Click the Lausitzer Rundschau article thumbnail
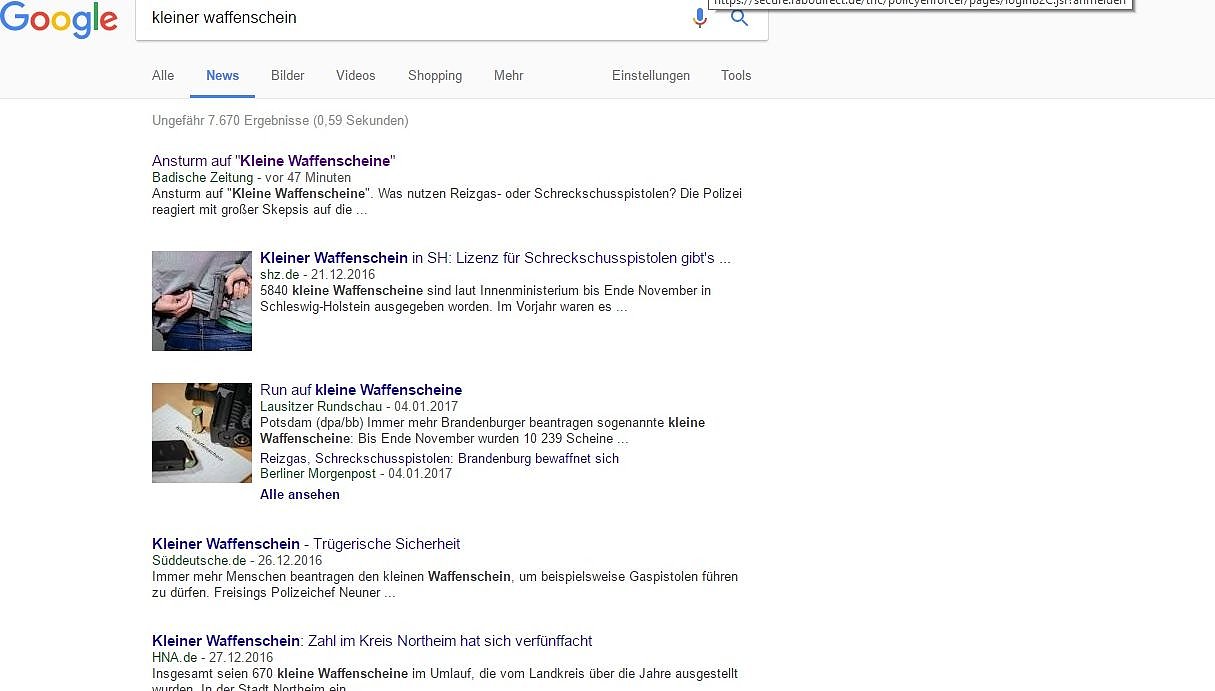 pyautogui.click(x=202, y=433)
